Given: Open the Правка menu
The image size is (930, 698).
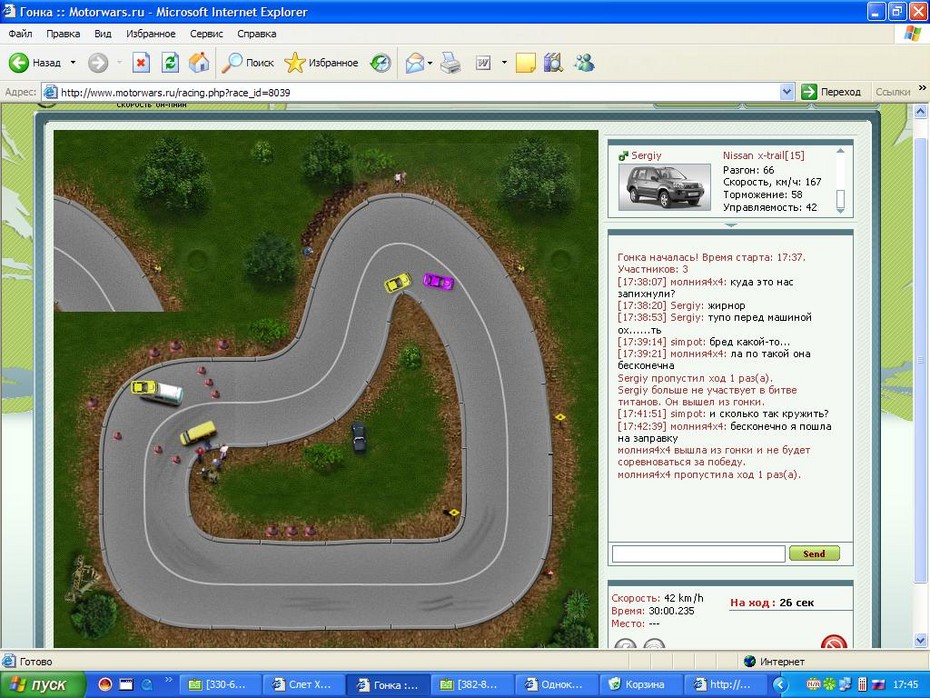Looking at the screenshot, I should (x=63, y=34).
